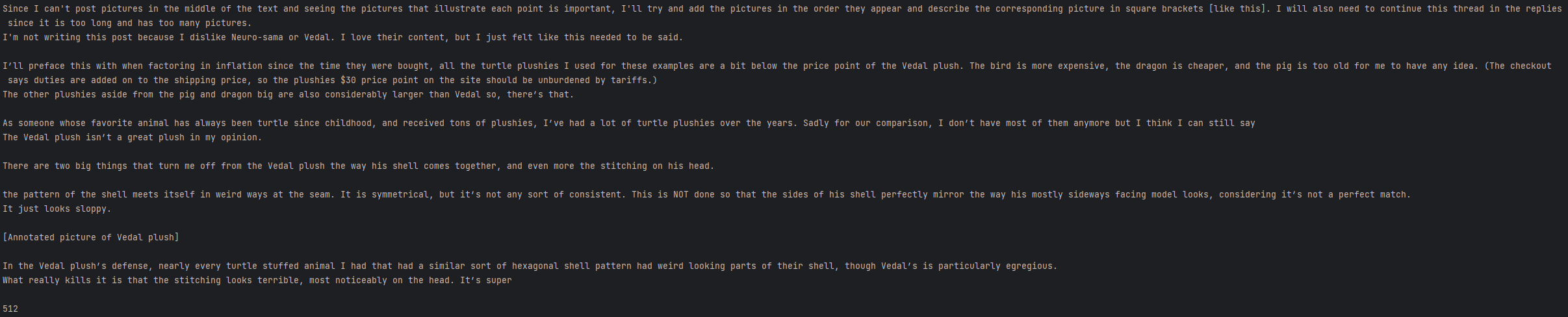Click the word "symmetrical"
Screen dimensions: 1568x317
tap(400, 195)
